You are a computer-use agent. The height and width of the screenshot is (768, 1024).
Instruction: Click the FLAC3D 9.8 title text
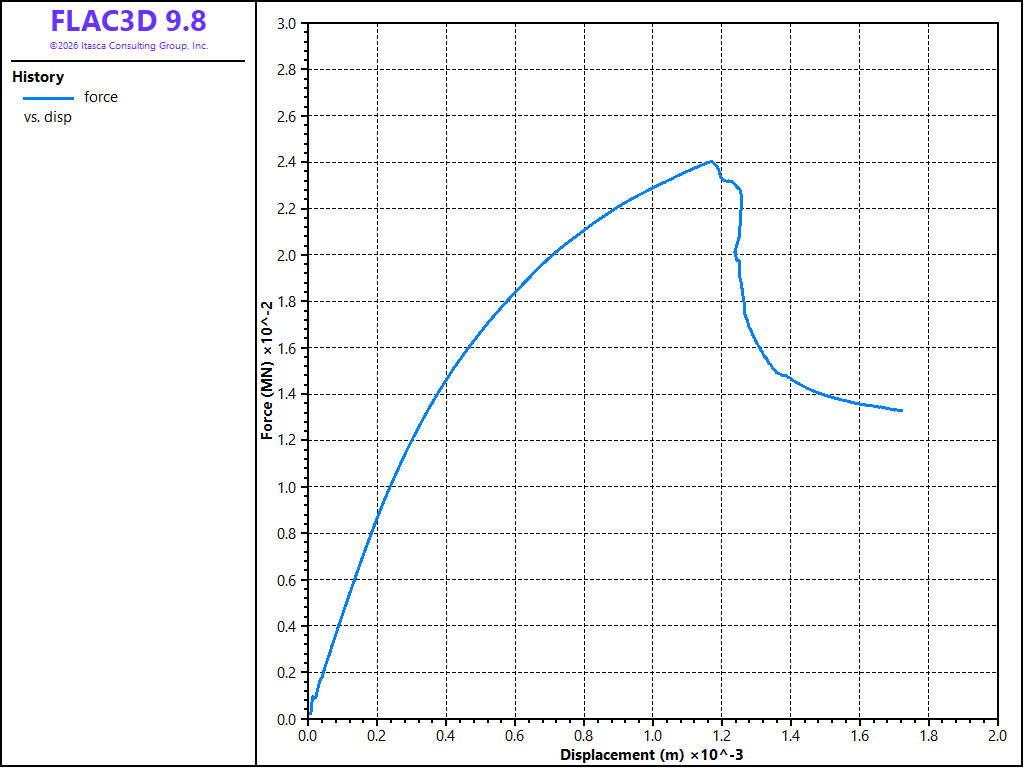pos(129,21)
